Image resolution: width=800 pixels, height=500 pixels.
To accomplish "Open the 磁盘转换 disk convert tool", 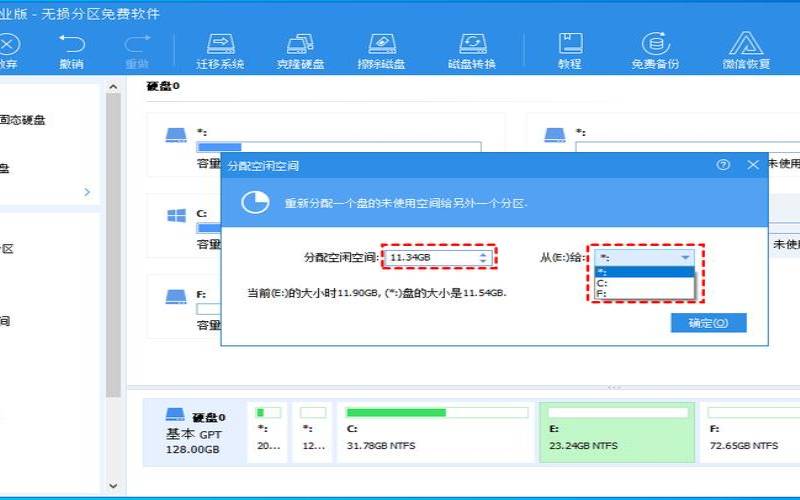I will pos(472,51).
